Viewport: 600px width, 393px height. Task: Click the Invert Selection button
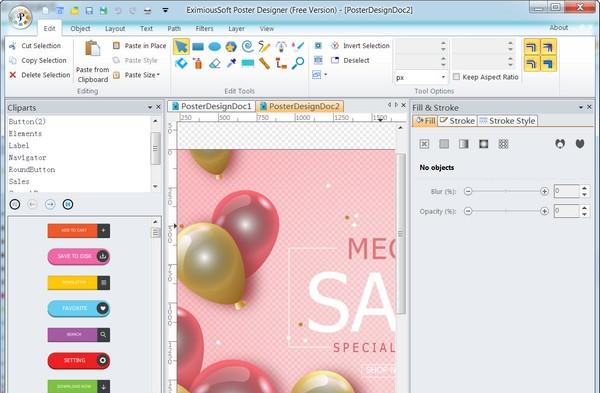pos(360,46)
